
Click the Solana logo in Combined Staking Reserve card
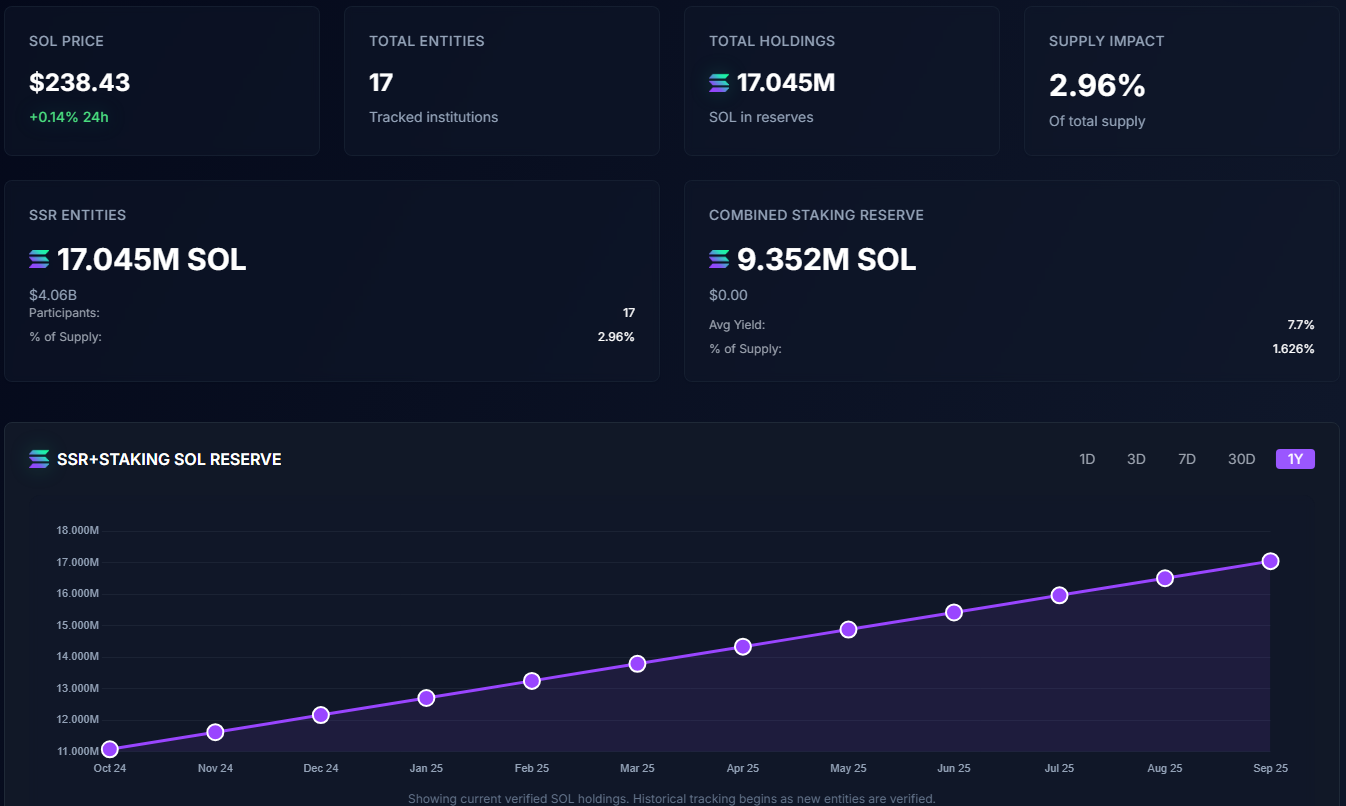(x=718, y=259)
